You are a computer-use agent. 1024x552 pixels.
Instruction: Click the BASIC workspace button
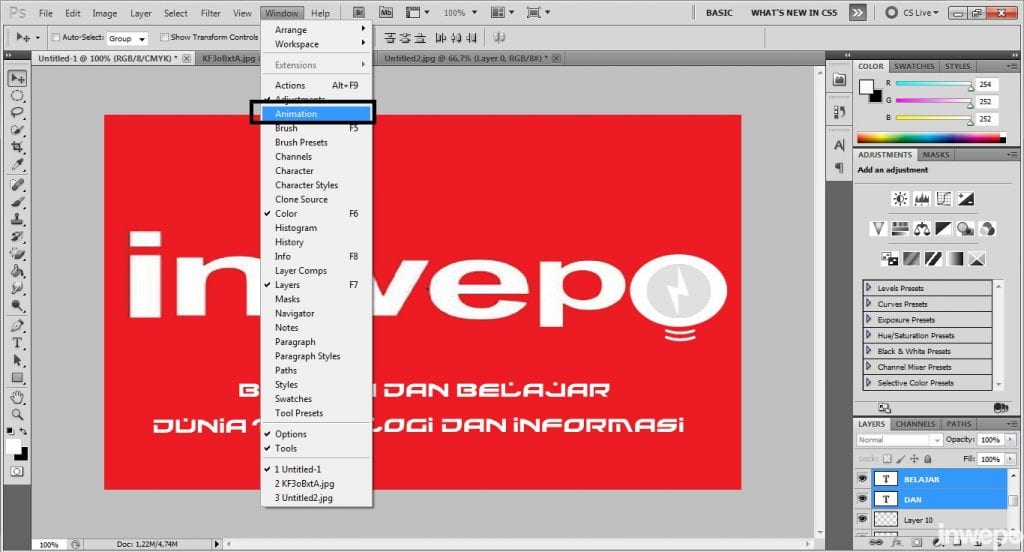click(x=719, y=12)
